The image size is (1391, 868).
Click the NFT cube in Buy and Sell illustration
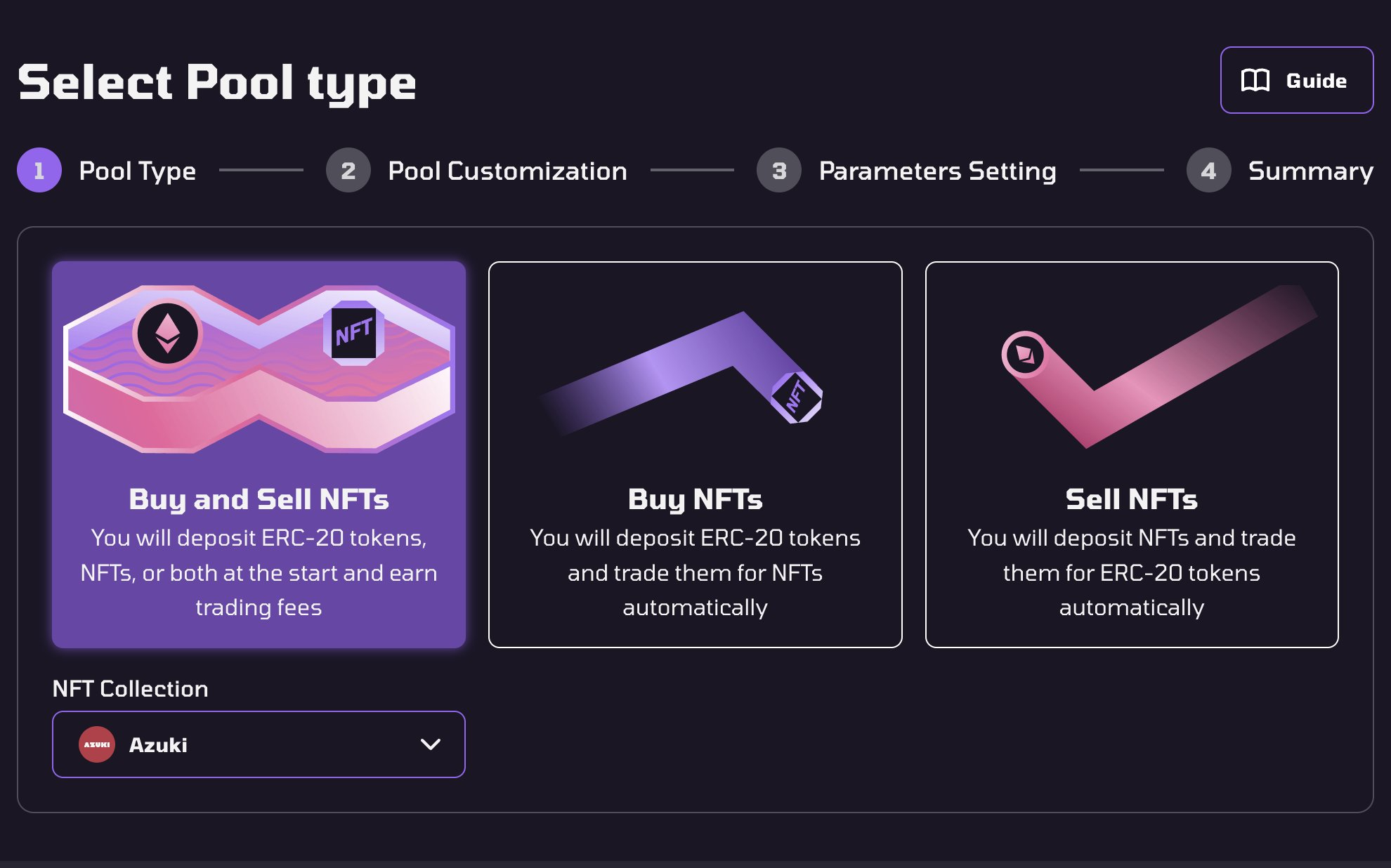pos(353,332)
